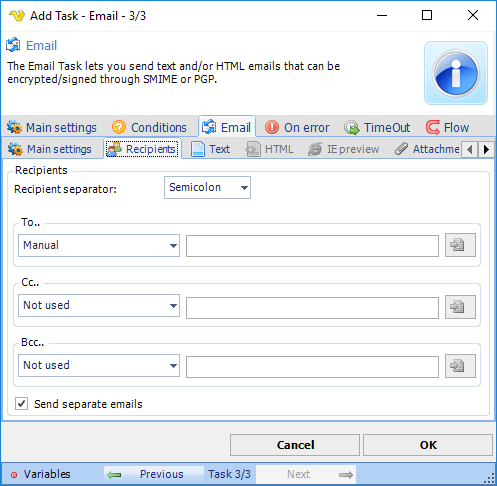
Task: Open the Flow tab
Action: click(x=447, y=127)
